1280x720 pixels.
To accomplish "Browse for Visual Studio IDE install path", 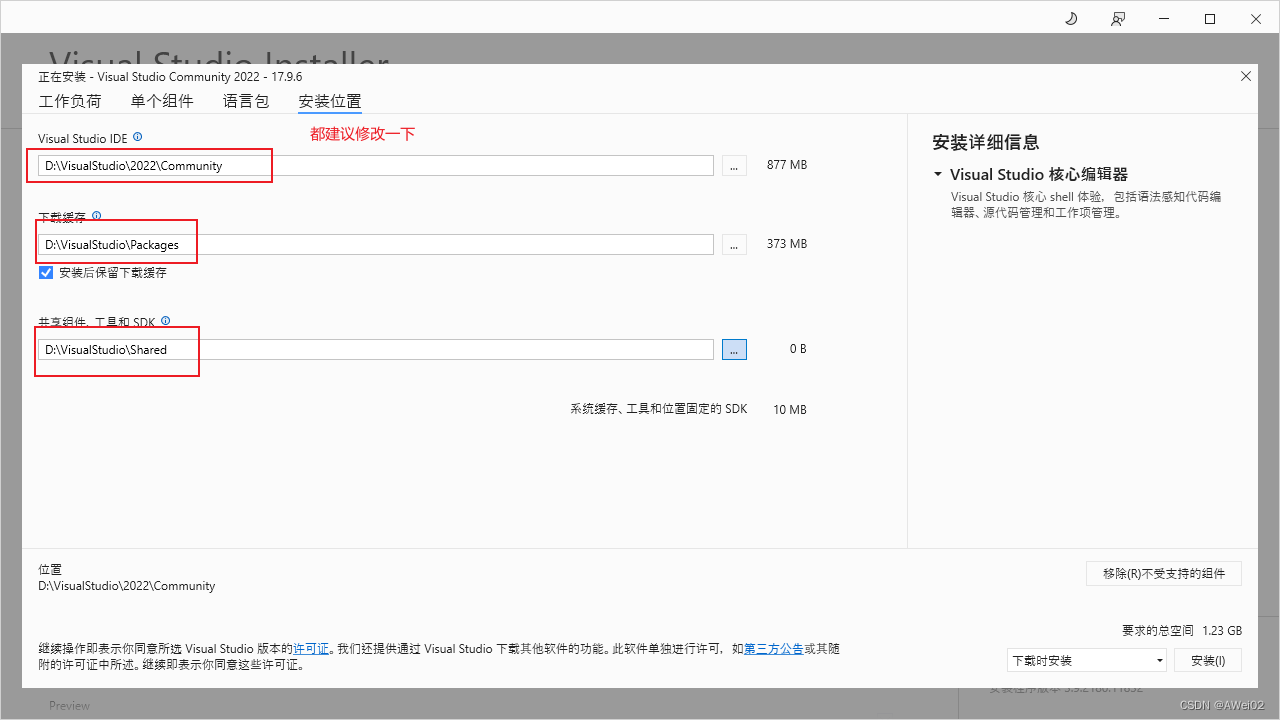I will pyautogui.click(x=733, y=166).
